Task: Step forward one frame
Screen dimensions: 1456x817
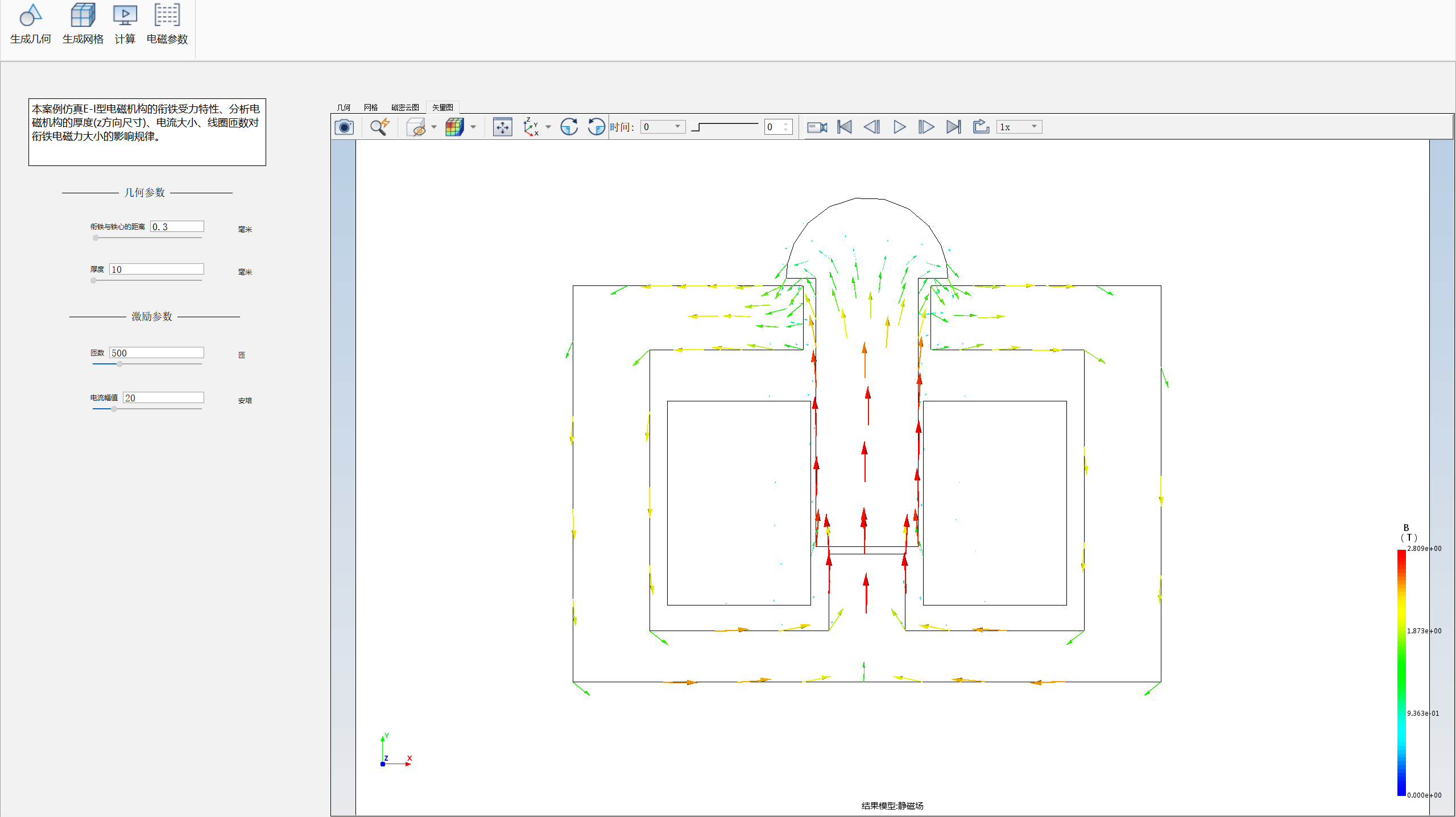Action: [926, 127]
